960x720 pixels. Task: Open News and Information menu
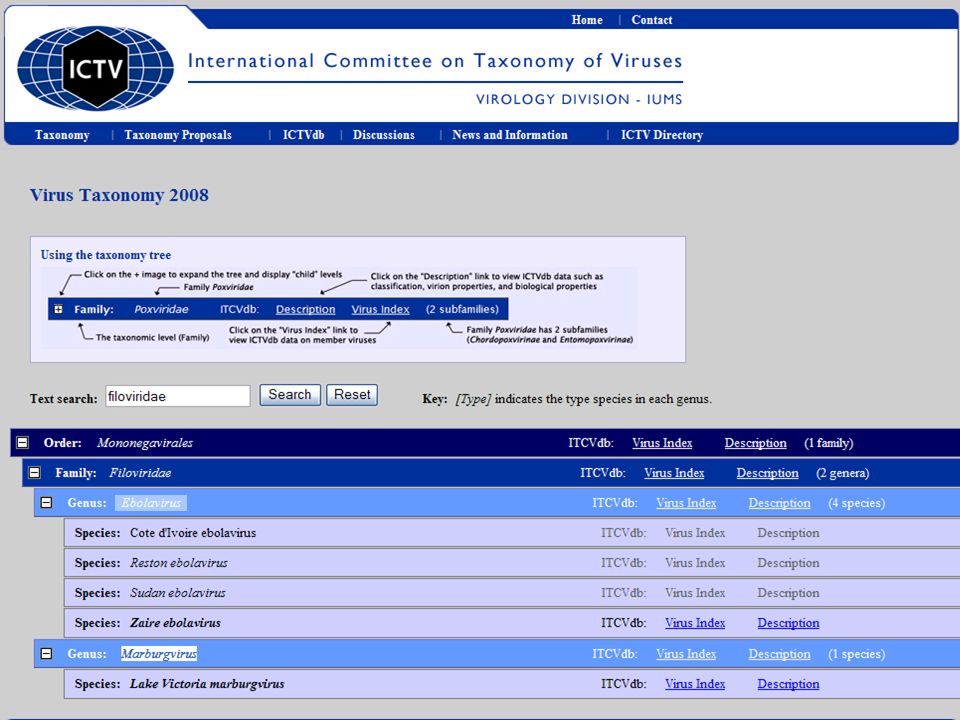click(x=509, y=135)
